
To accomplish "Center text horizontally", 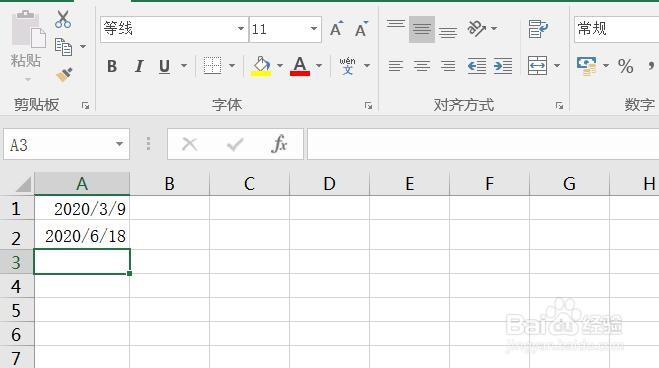I will point(422,66).
